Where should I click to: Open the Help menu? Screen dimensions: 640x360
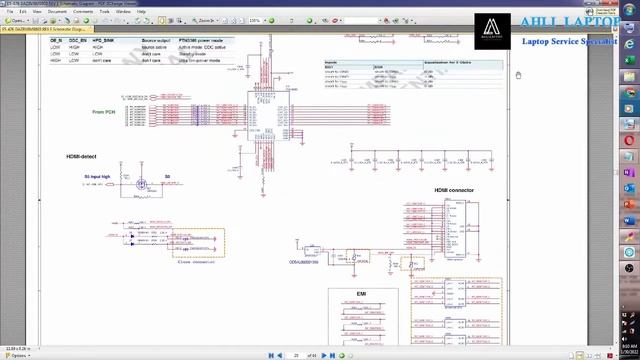(141, 11)
